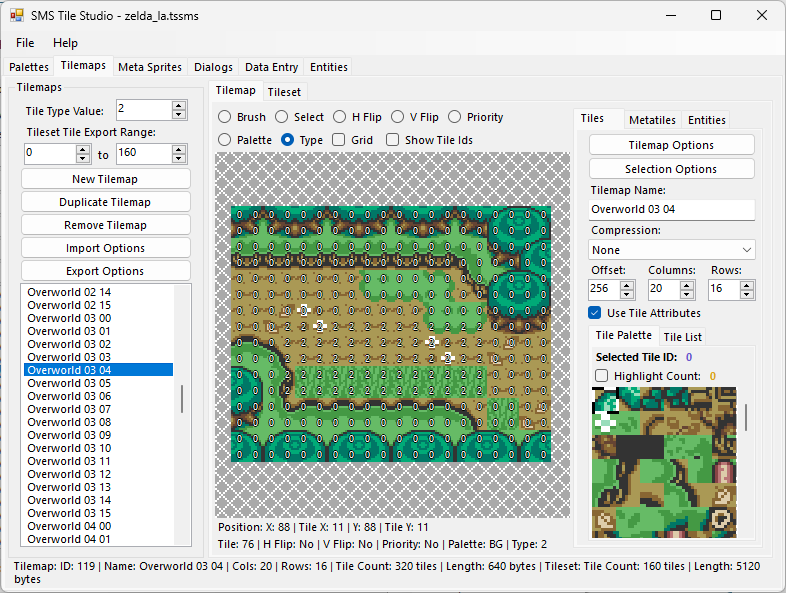Open the Entities tab beside Metatiles
The width and height of the screenshot is (786, 593).
click(x=707, y=120)
